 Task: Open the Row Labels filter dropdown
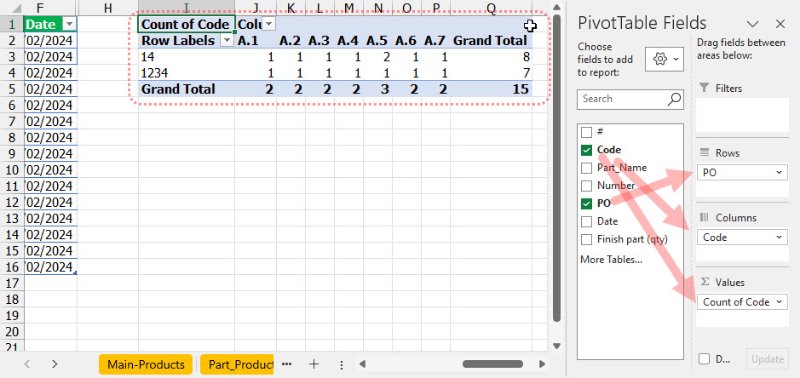click(227, 41)
